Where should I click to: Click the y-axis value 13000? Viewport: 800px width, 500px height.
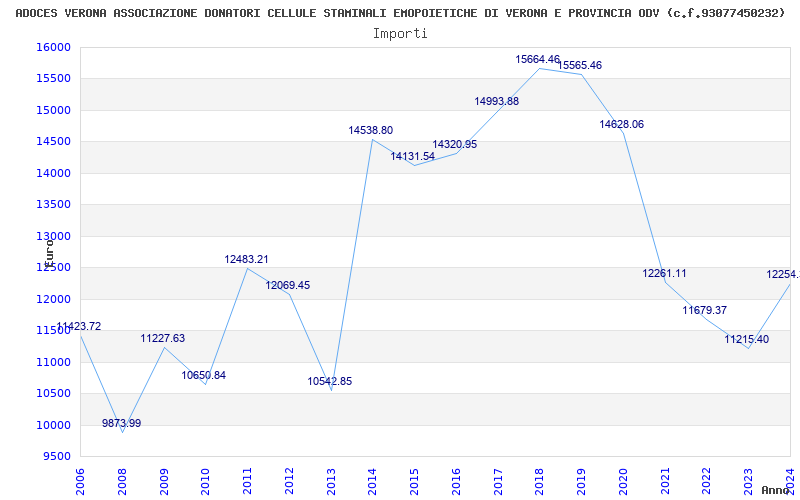[x=53, y=237]
